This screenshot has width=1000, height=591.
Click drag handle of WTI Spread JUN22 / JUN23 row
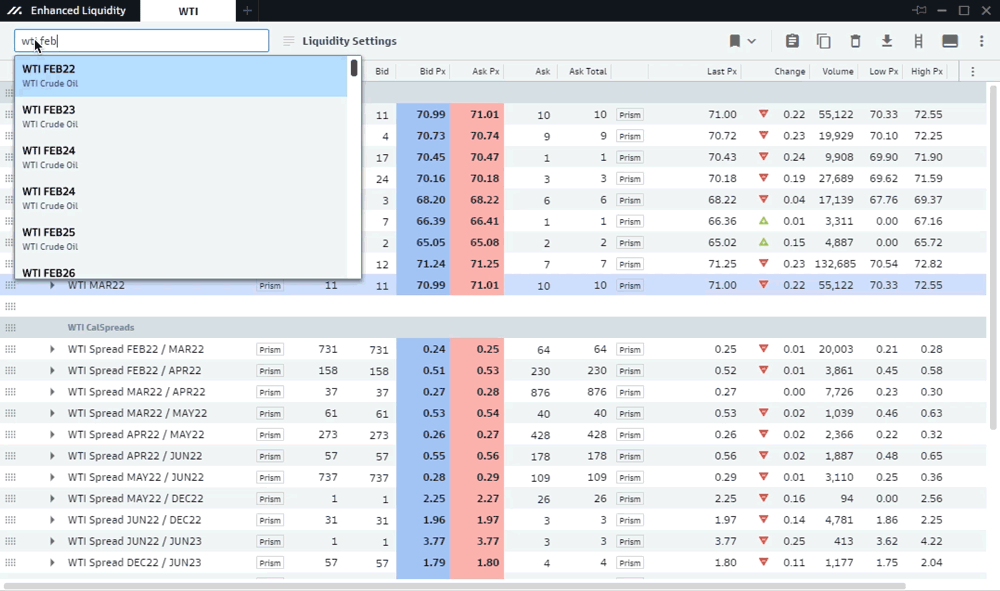[x=10, y=541]
